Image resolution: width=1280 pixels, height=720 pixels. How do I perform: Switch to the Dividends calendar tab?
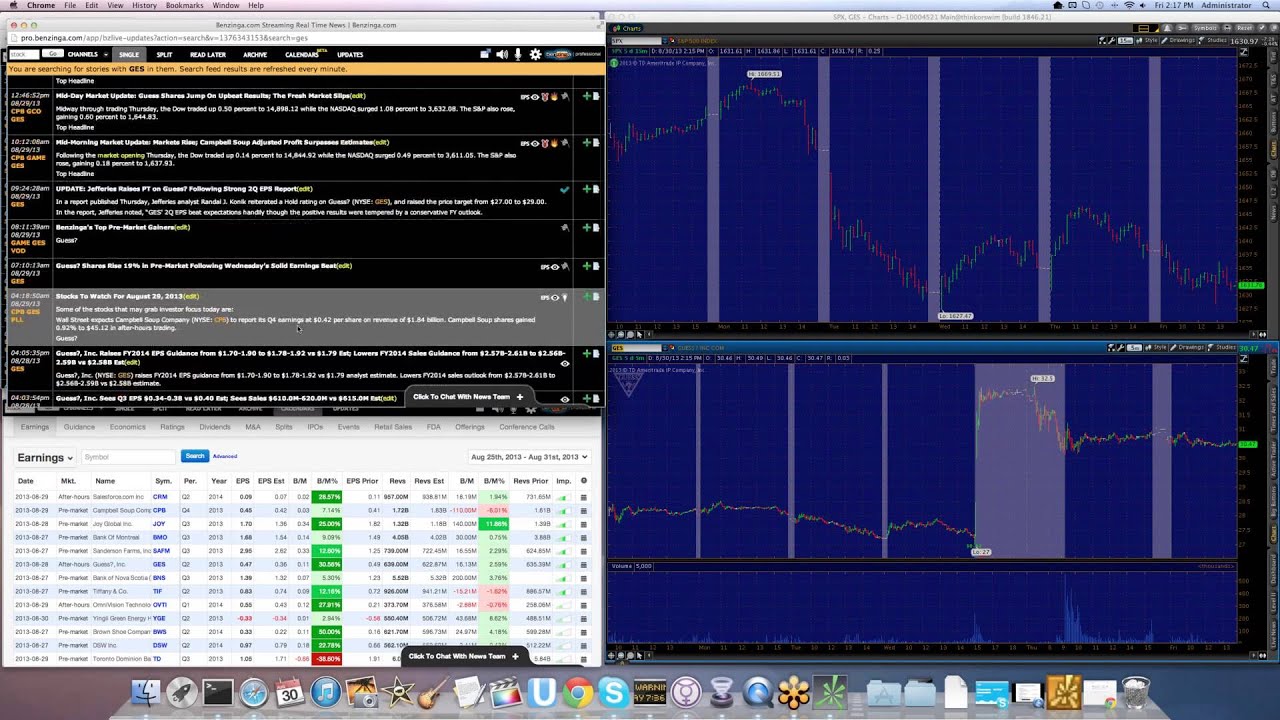(x=215, y=427)
